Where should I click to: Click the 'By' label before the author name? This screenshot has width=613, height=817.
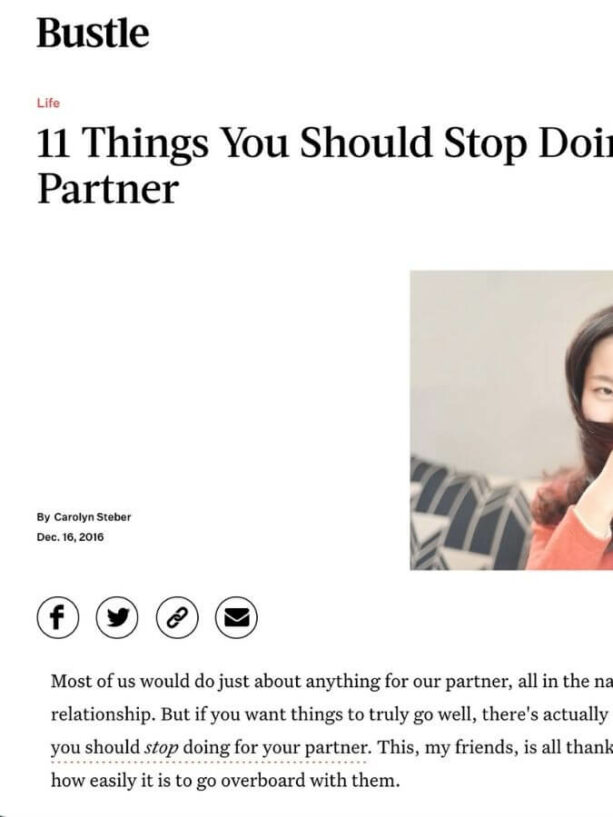click(x=43, y=517)
